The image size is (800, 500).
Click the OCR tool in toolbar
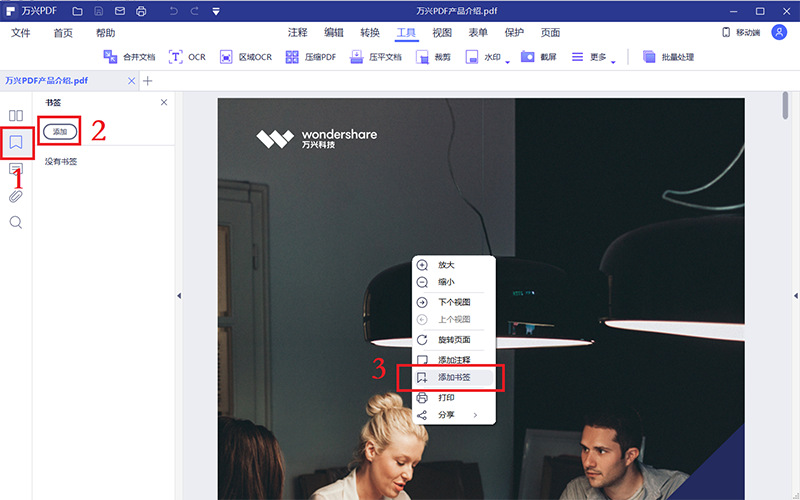pos(187,57)
